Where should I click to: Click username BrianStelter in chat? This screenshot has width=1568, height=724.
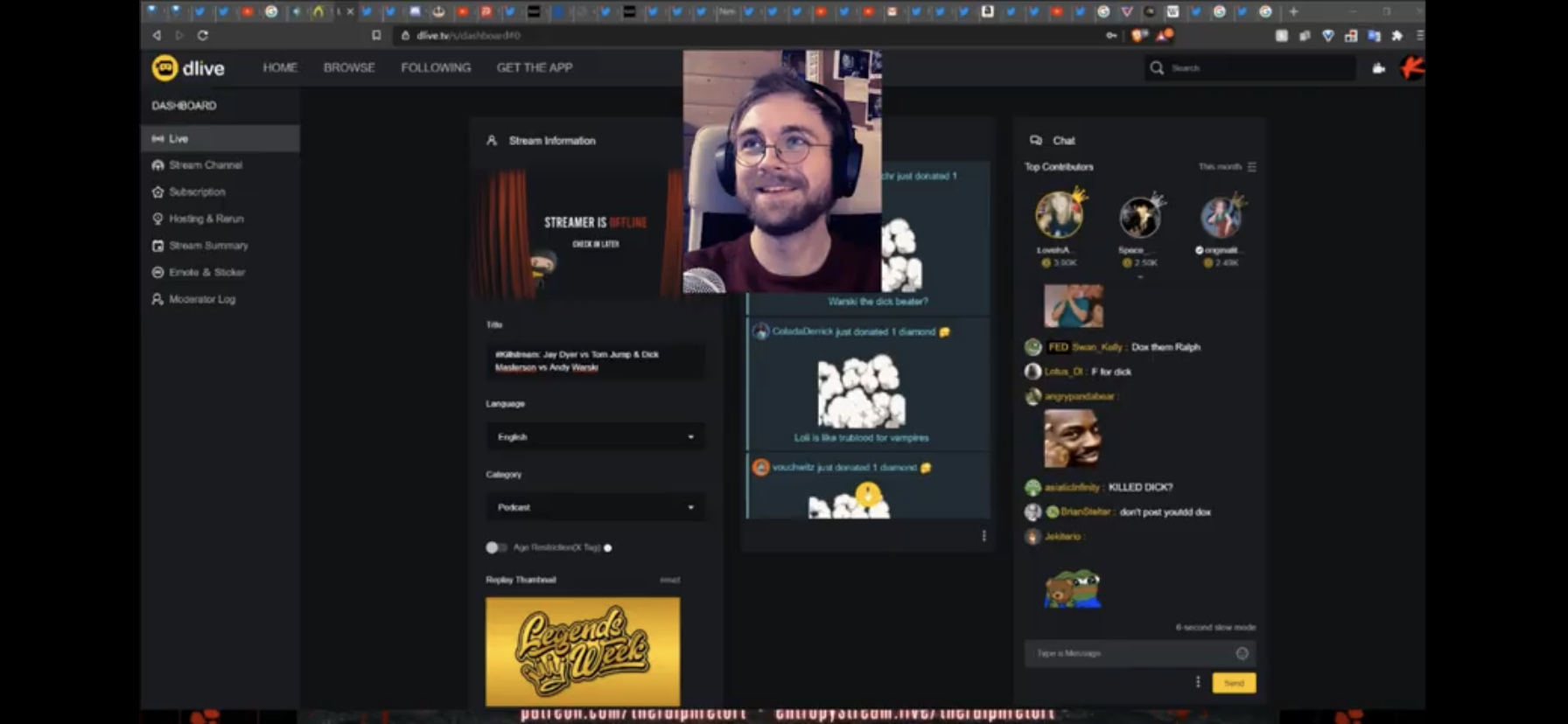[1086, 512]
